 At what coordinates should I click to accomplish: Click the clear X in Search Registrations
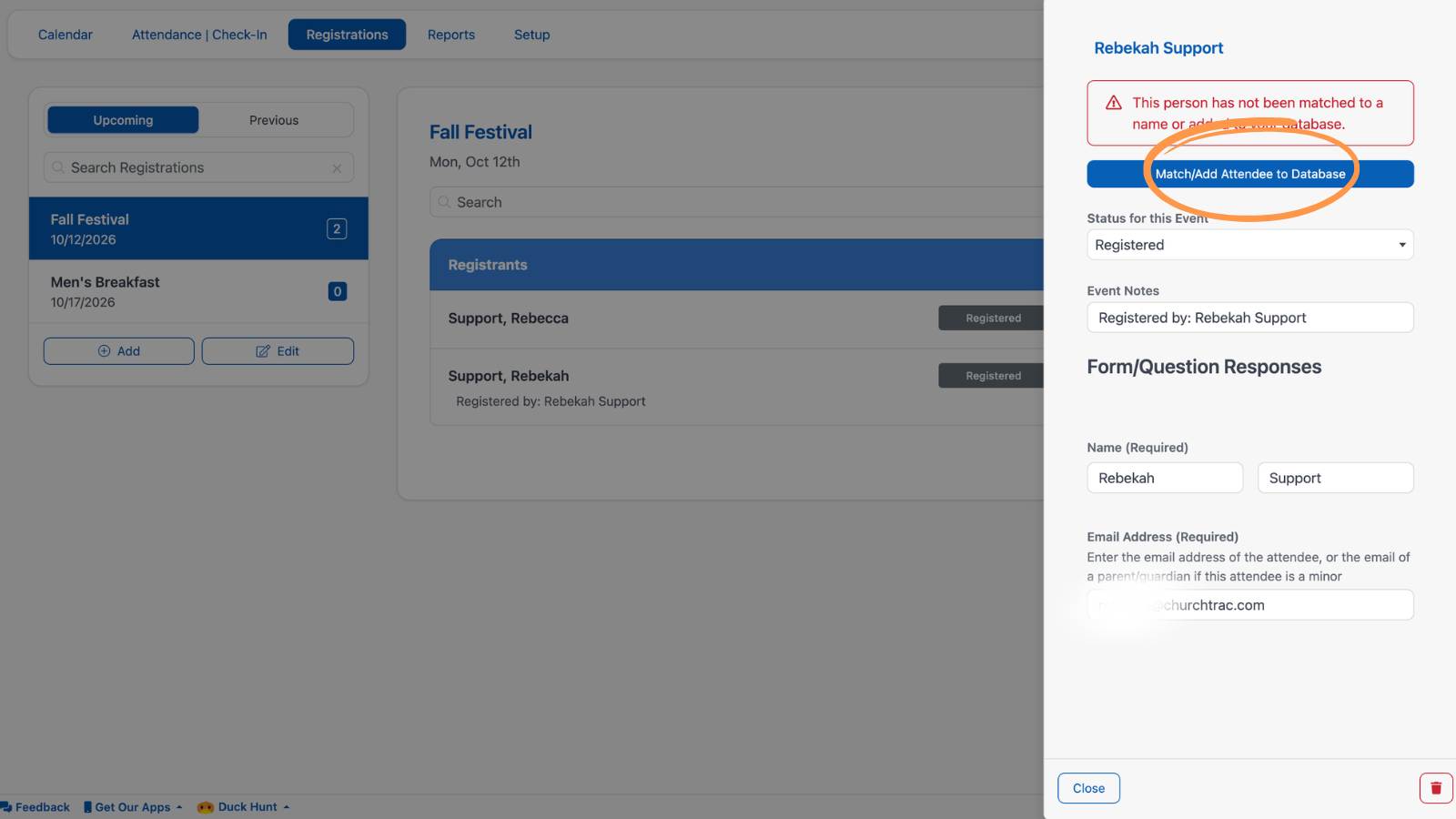tap(337, 168)
